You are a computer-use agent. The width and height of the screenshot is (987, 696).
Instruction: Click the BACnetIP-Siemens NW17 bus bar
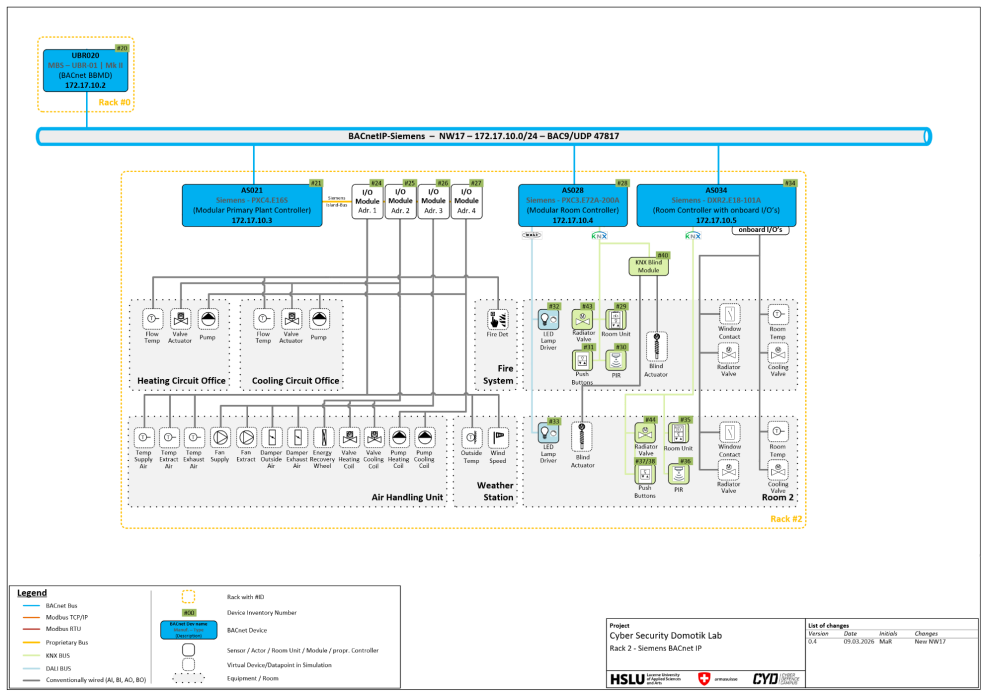pyautogui.click(x=483, y=136)
